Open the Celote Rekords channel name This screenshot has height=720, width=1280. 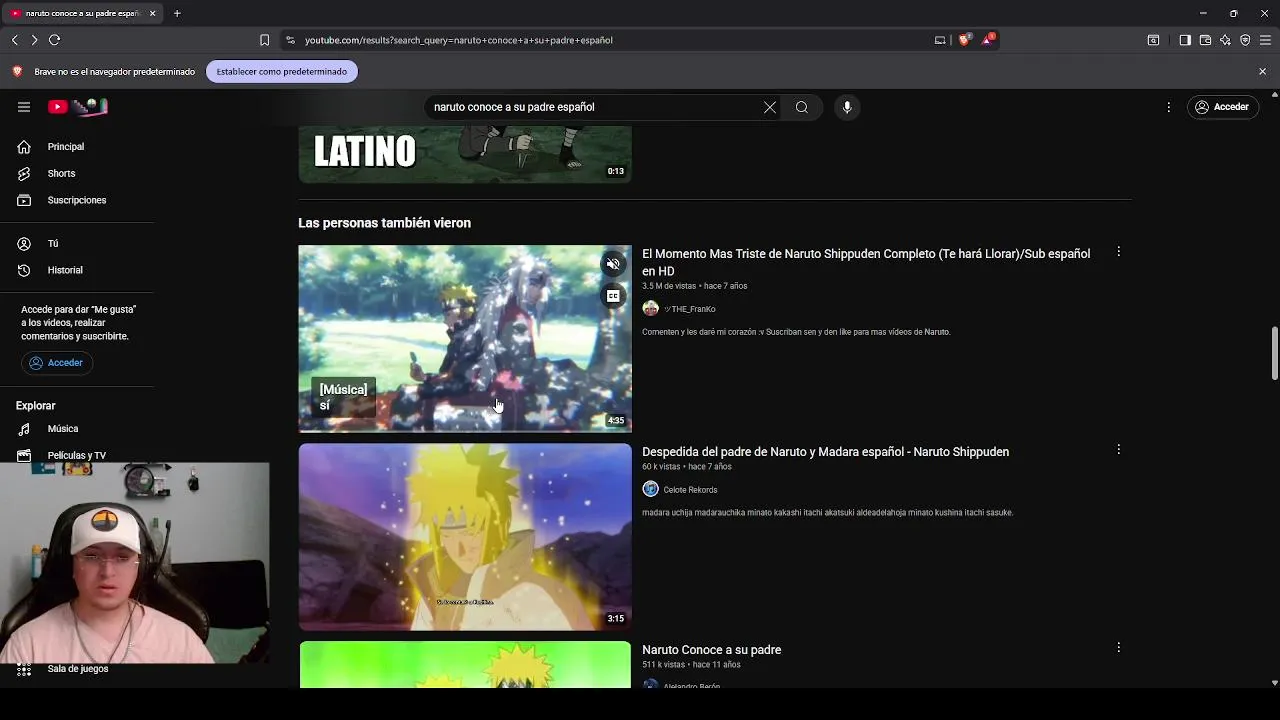coord(690,490)
